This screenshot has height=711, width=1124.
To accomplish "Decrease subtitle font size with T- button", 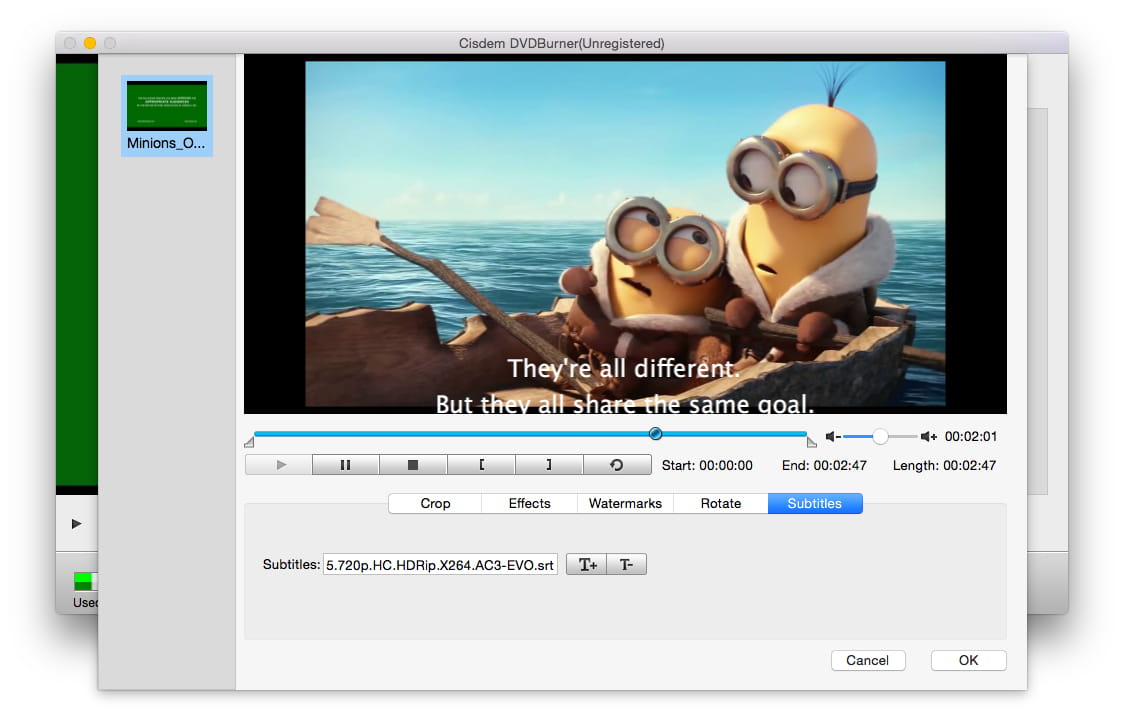I will (x=627, y=565).
